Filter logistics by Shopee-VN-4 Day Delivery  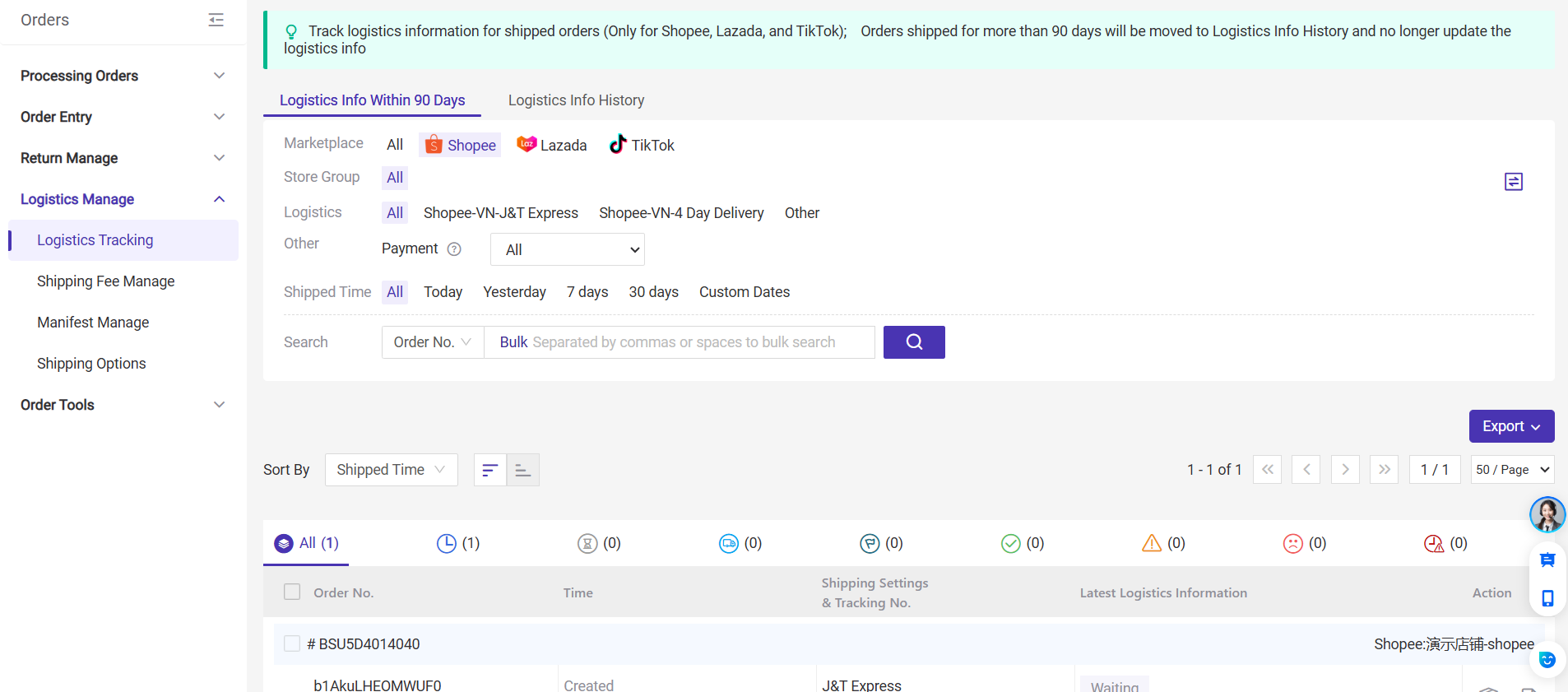pos(681,213)
